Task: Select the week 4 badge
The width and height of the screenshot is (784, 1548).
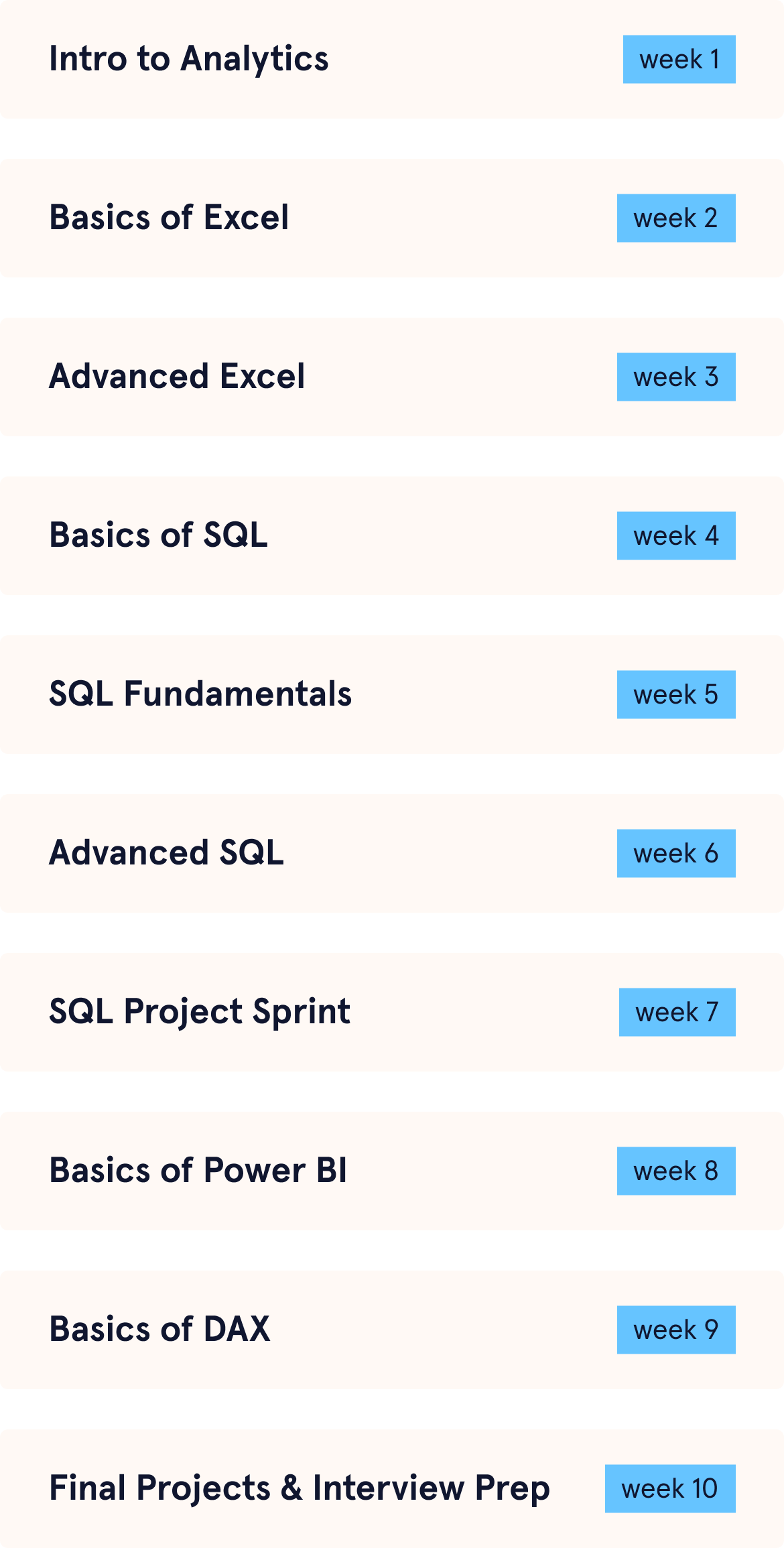Action: [x=676, y=536]
